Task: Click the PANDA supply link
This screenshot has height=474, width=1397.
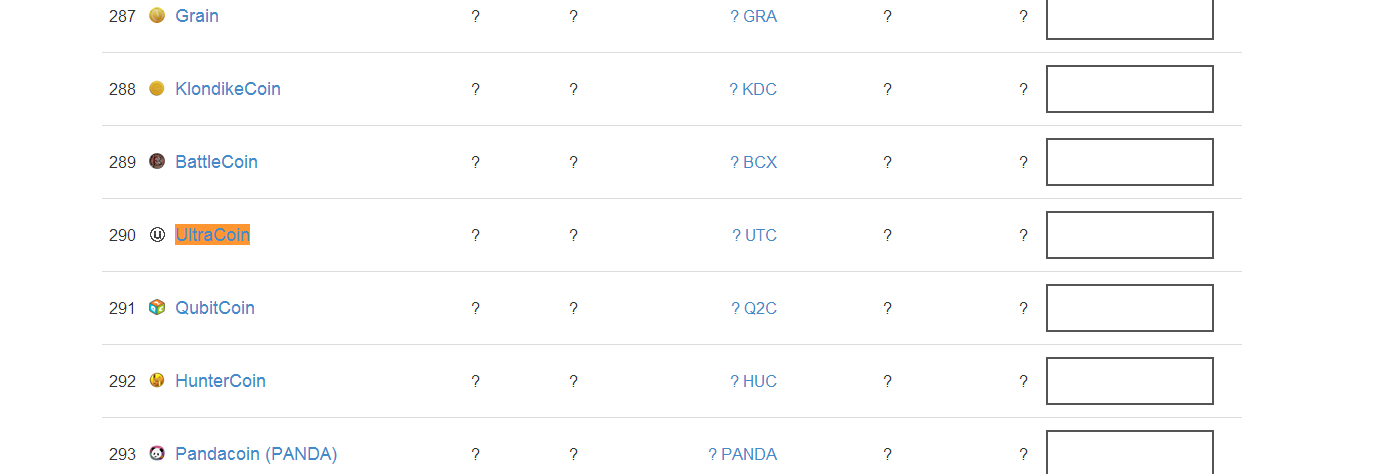Action: click(743, 454)
